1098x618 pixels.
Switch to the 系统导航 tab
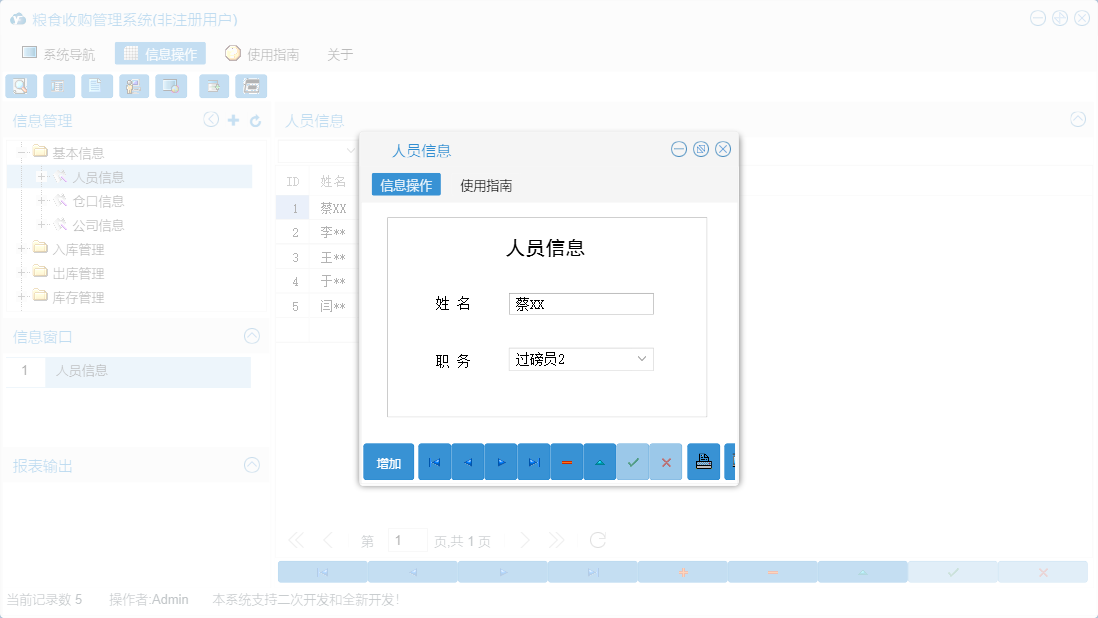(59, 53)
